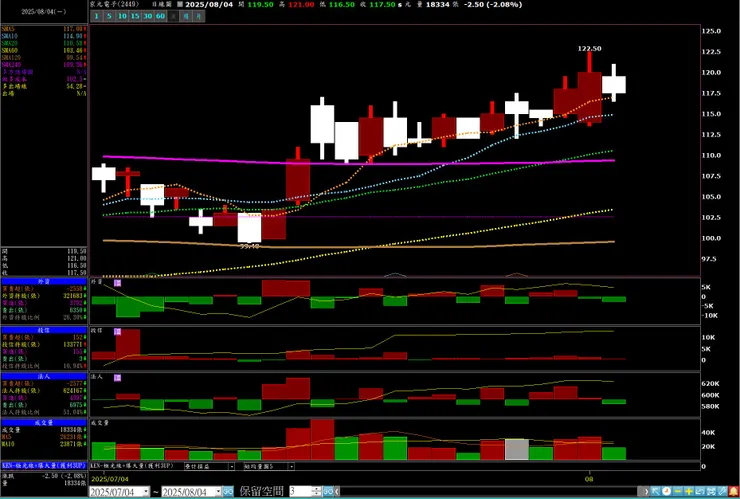Select the 法人 panel header
Viewport: 740px width, 499px height.
tap(44, 376)
